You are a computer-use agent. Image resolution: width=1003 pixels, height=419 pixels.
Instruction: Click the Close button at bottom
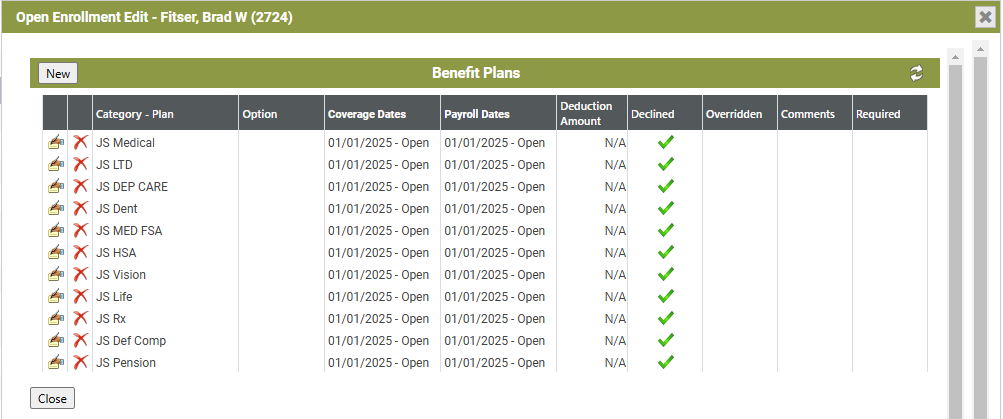click(x=52, y=399)
